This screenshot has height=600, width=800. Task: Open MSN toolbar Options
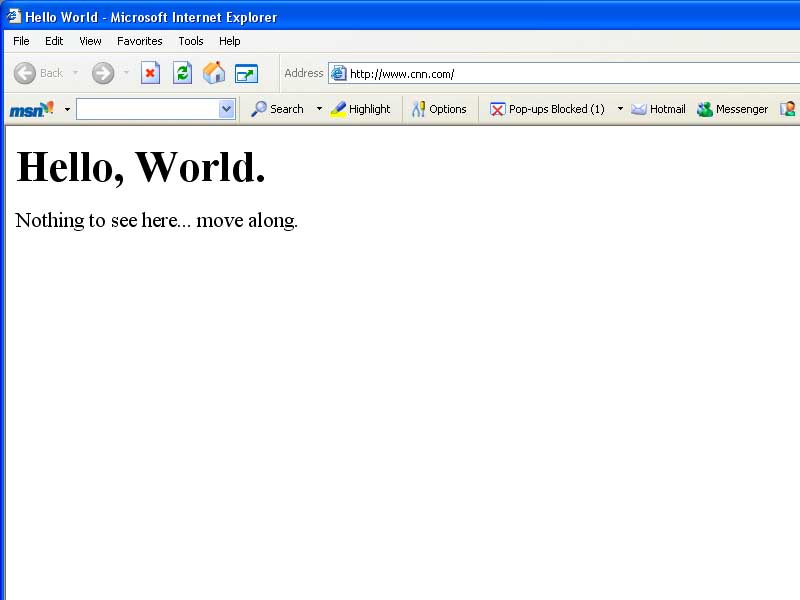coord(439,109)
